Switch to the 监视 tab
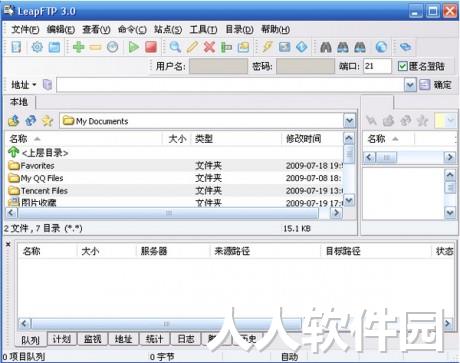The height and width of the screenshot is (363, 460). pyautogui.click(x=93, y=339)
